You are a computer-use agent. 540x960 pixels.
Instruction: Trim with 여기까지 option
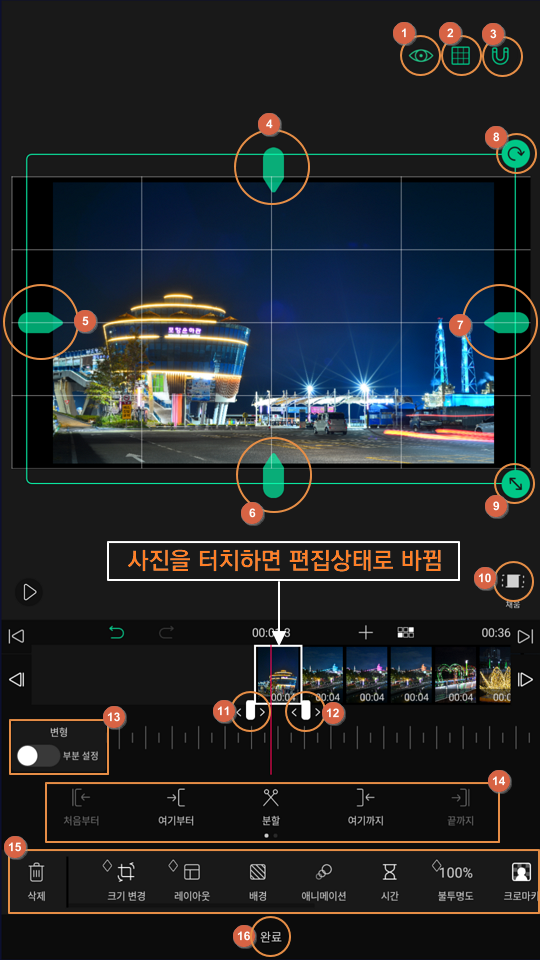[x=365, y=808]
